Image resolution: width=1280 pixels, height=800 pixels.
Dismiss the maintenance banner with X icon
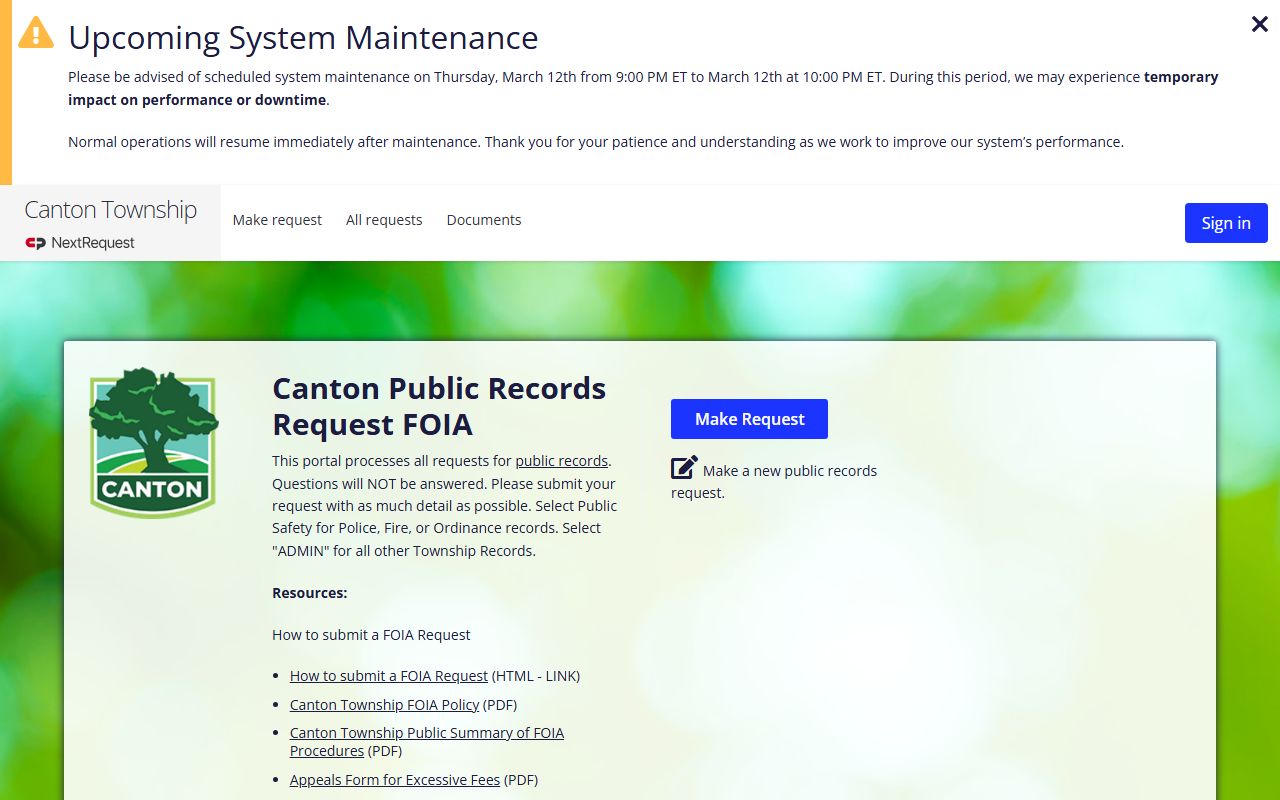(x=1260, y=24)
